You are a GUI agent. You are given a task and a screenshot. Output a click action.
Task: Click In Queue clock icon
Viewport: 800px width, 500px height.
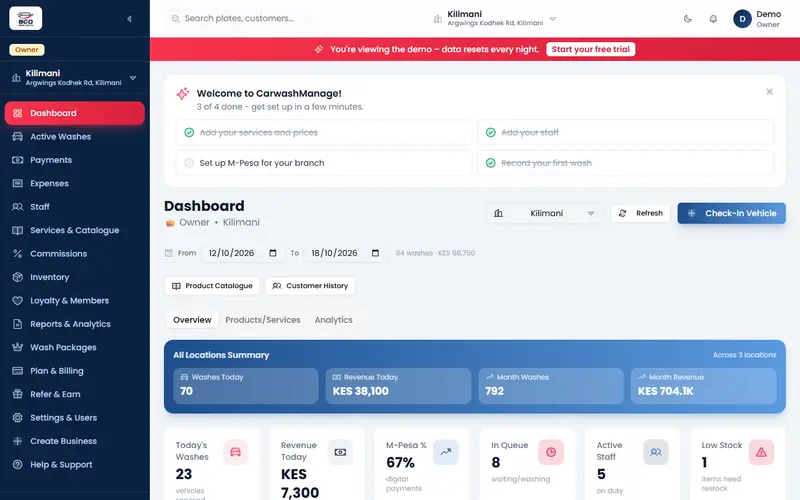(551, 452)
